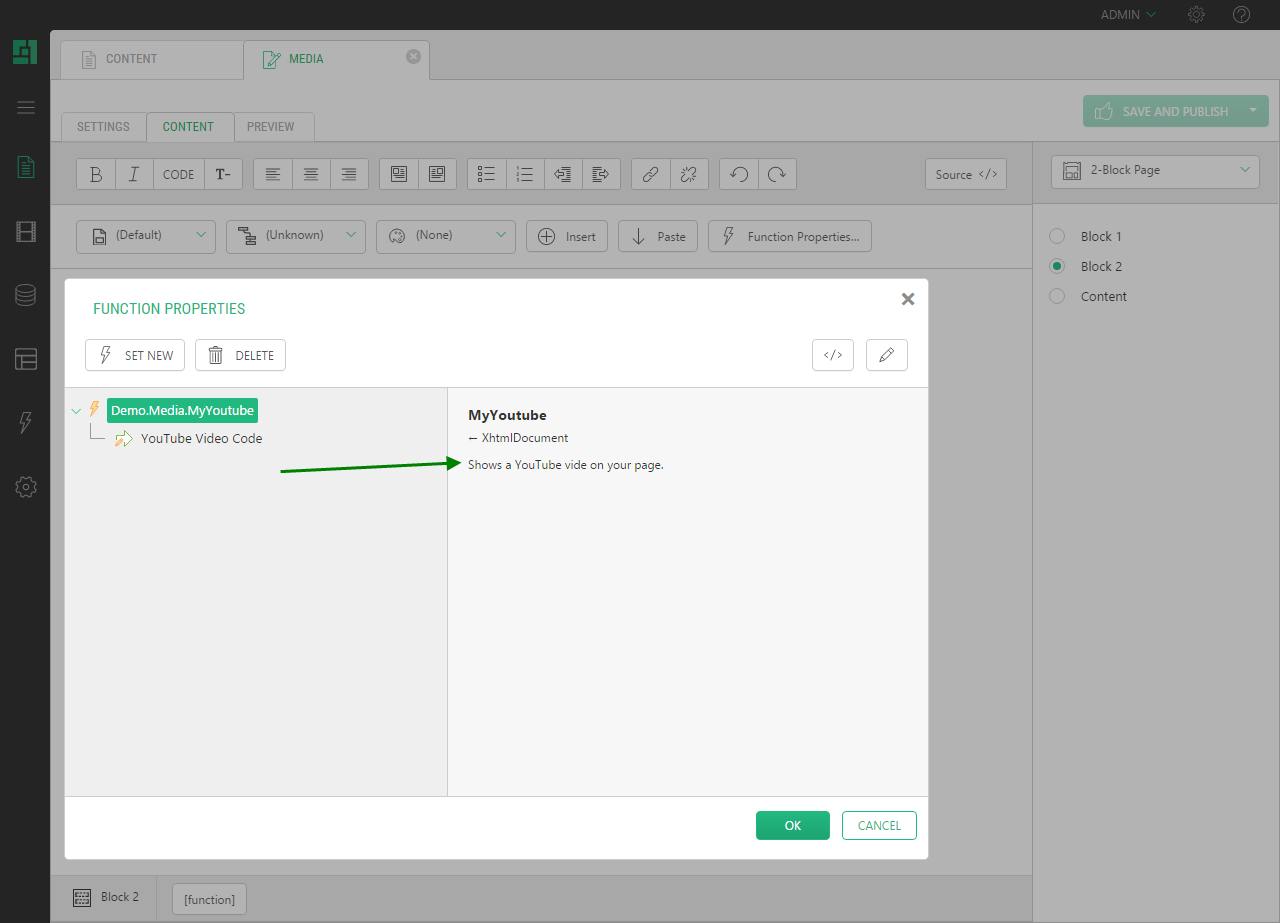Switch to the CONTENT document tab
Viewport: 1280px width, 923px height.
(151, 59)
